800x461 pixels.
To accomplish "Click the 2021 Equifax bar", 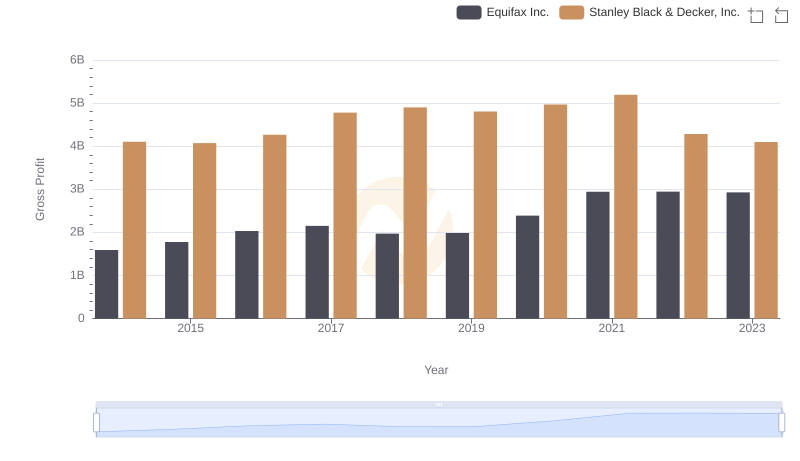I will click(597, 255).
